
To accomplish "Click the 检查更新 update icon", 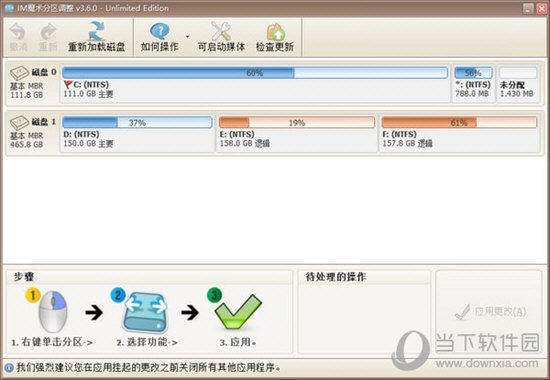I will (275, 32).
